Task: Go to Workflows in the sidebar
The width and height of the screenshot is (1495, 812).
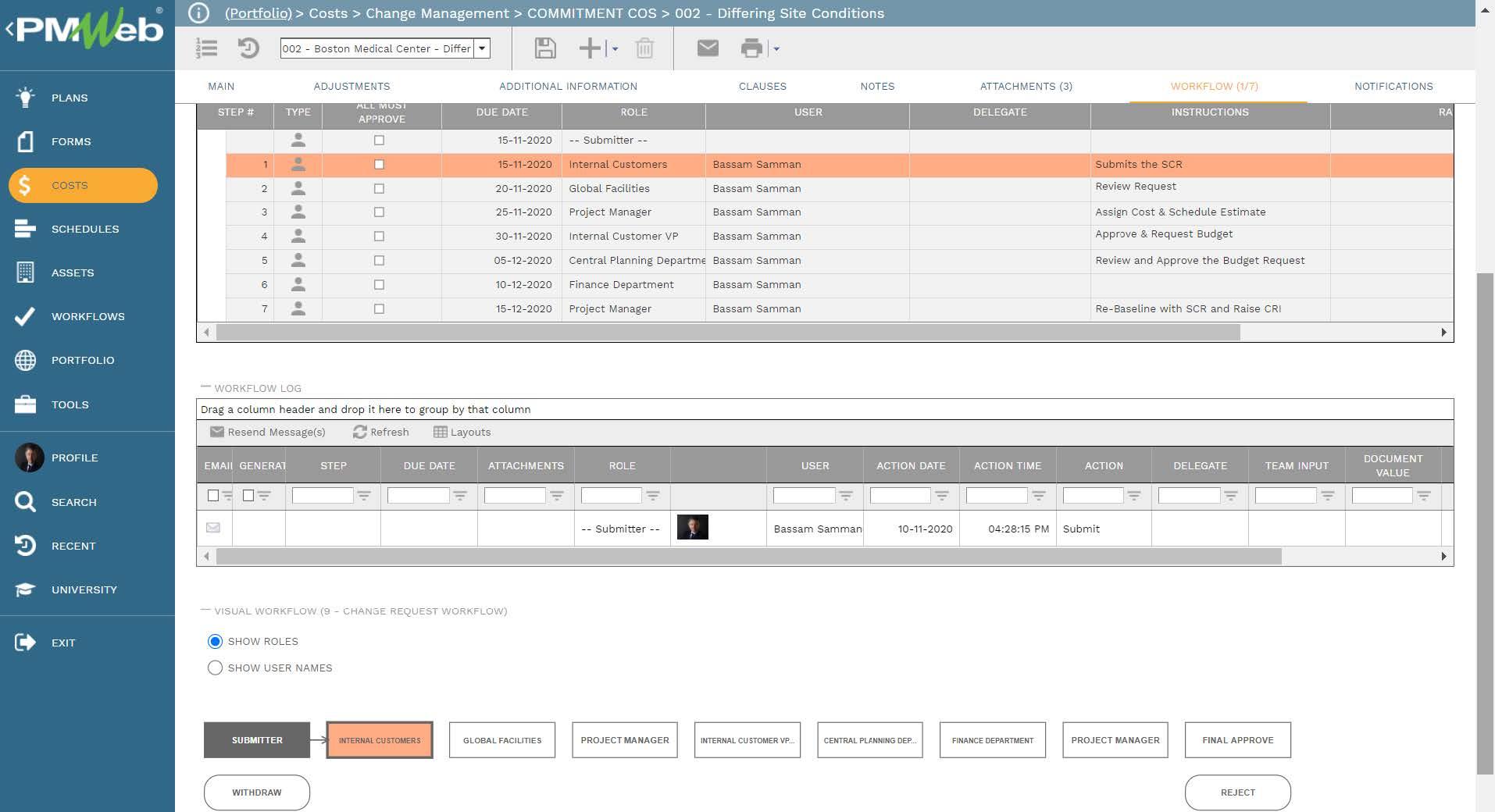Action: coord(87,316)
